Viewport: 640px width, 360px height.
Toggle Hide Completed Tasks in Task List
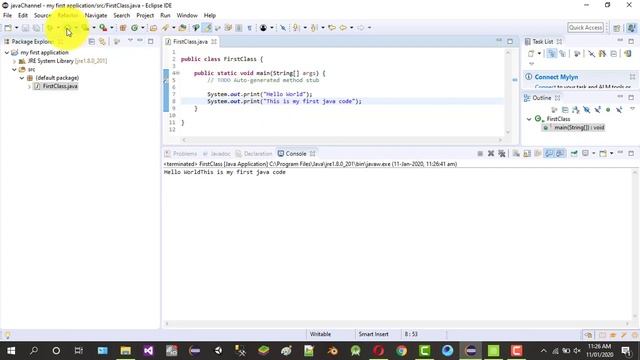[591, 53]
